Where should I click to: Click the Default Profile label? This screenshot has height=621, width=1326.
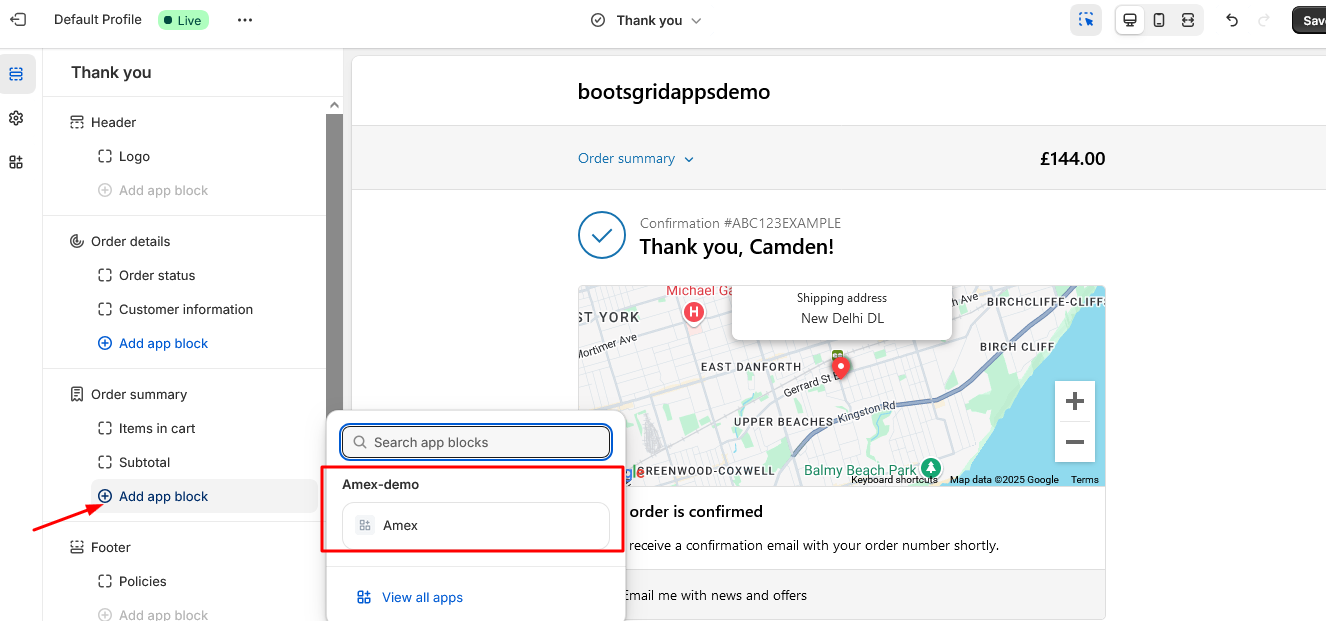click(x=98, y=20)
